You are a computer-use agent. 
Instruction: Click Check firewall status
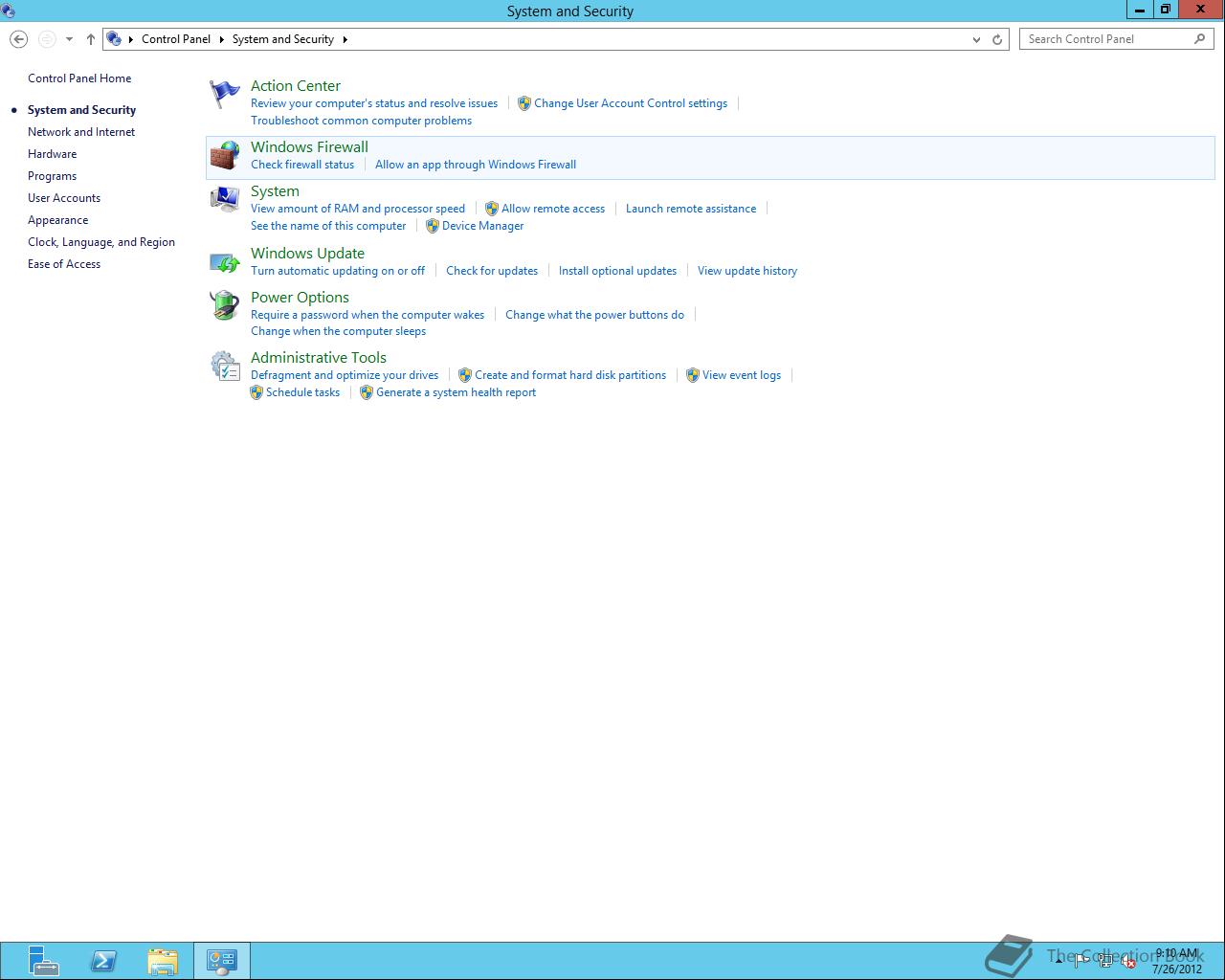(302, 165)
